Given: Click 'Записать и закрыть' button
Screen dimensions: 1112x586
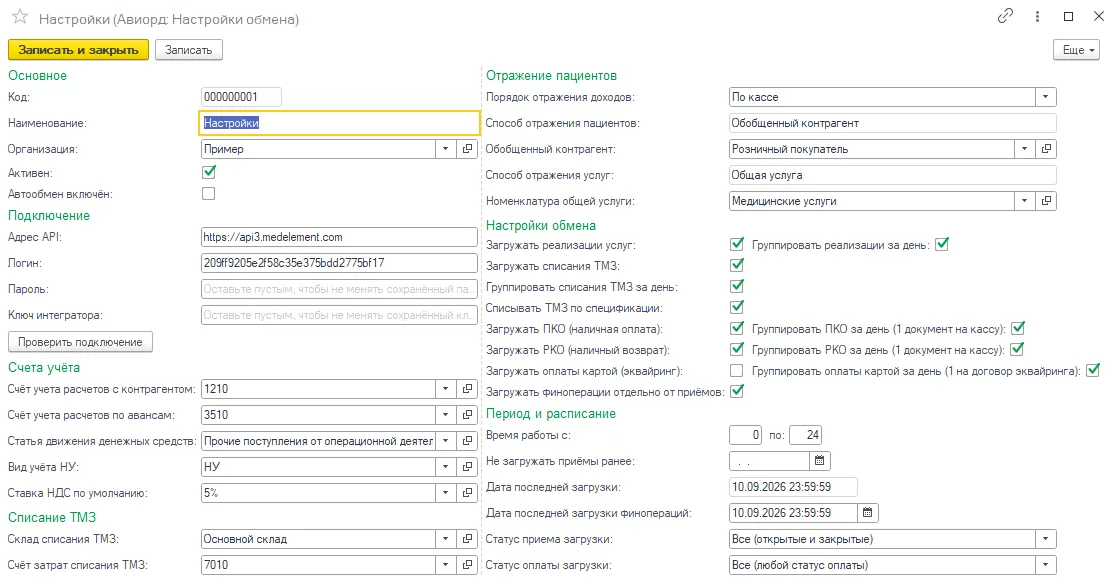Looking at the screenshot, I should click(x=78, y=50).
